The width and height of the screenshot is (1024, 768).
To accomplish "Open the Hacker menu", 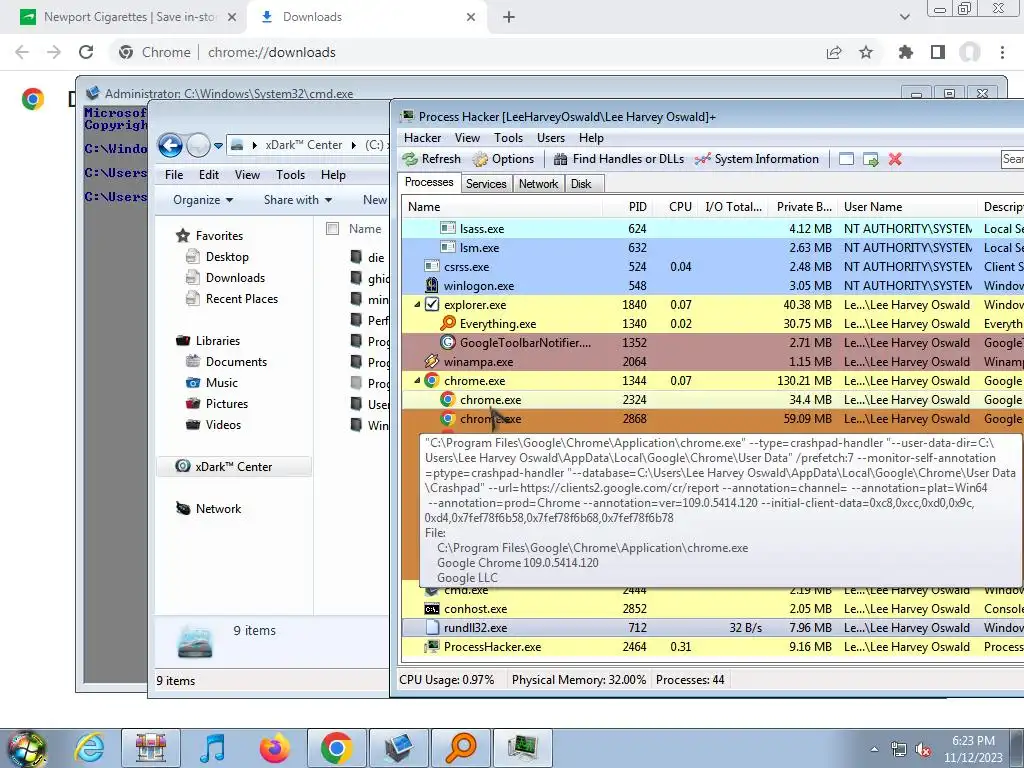I will point(423,138).
